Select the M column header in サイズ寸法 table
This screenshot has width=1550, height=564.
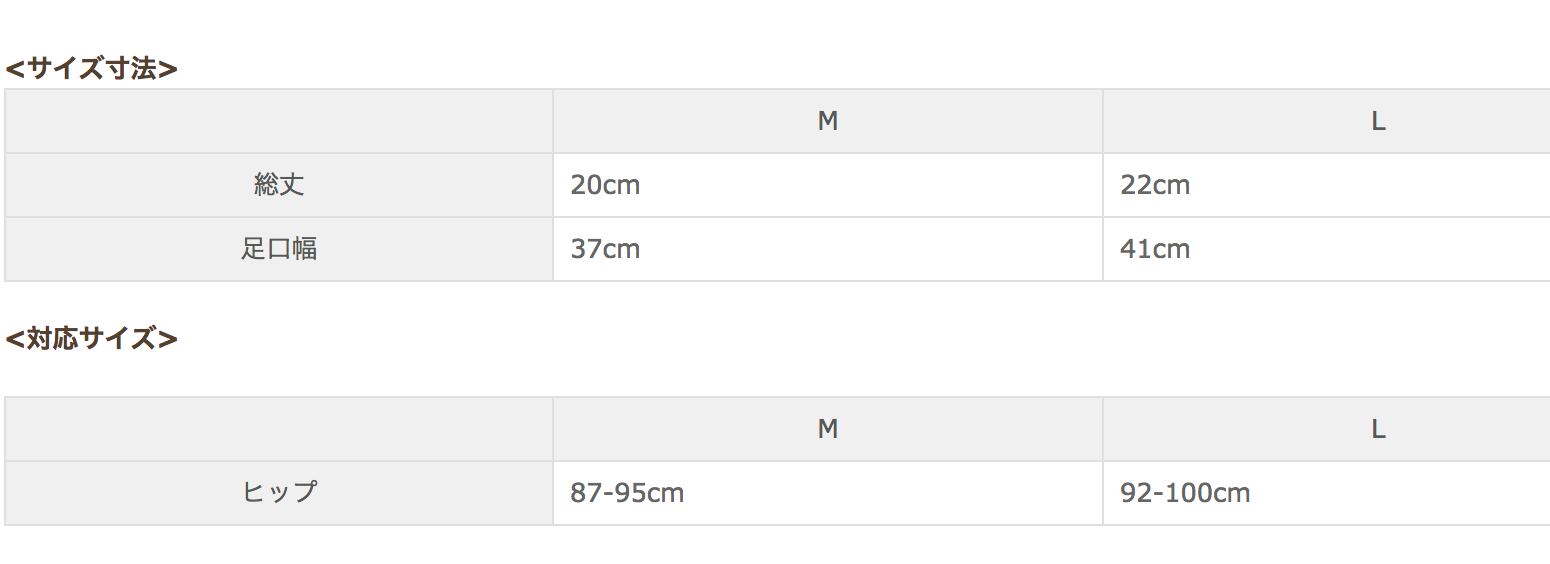point(827,121)
